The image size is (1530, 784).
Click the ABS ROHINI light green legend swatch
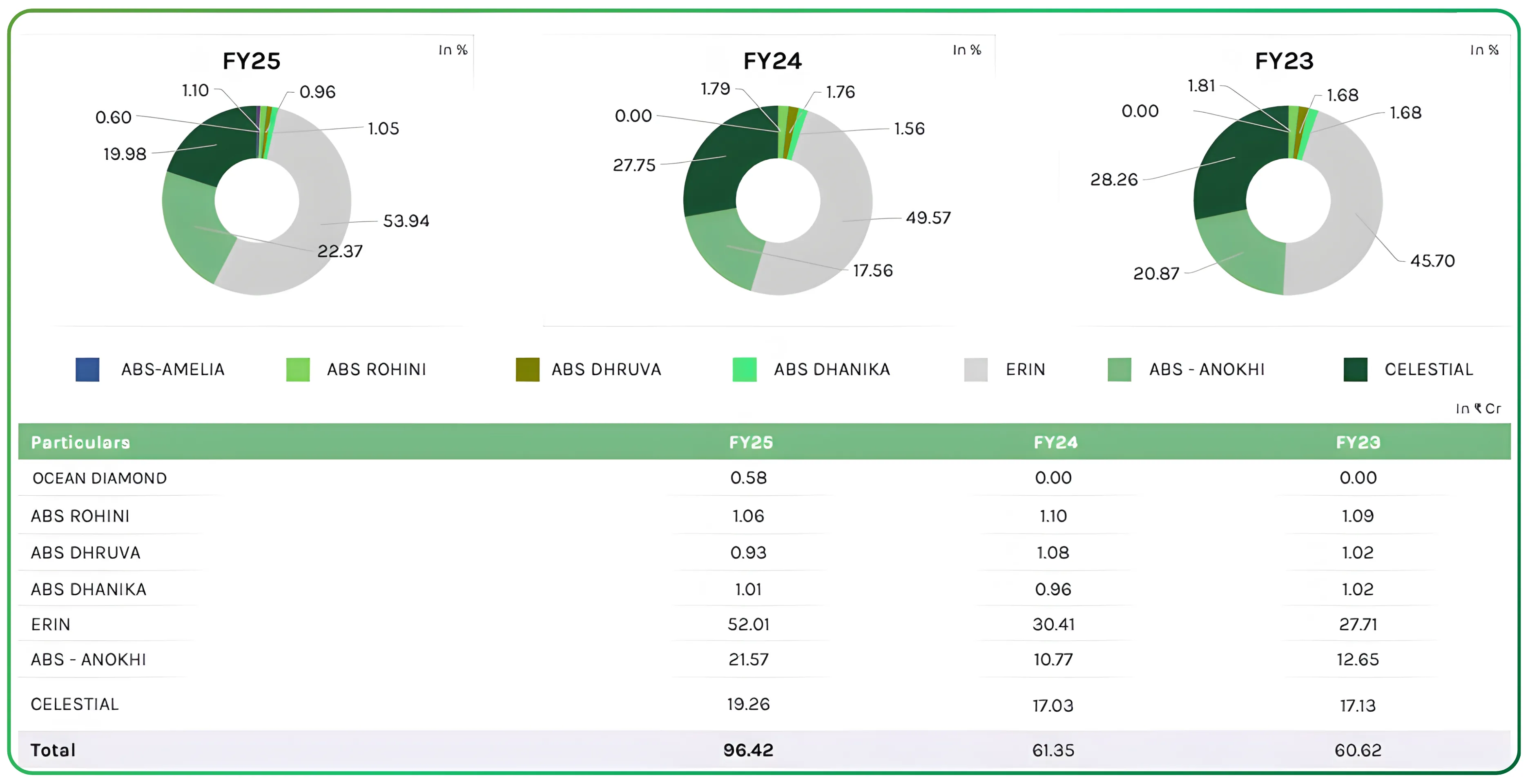click(x=298, y=370)
